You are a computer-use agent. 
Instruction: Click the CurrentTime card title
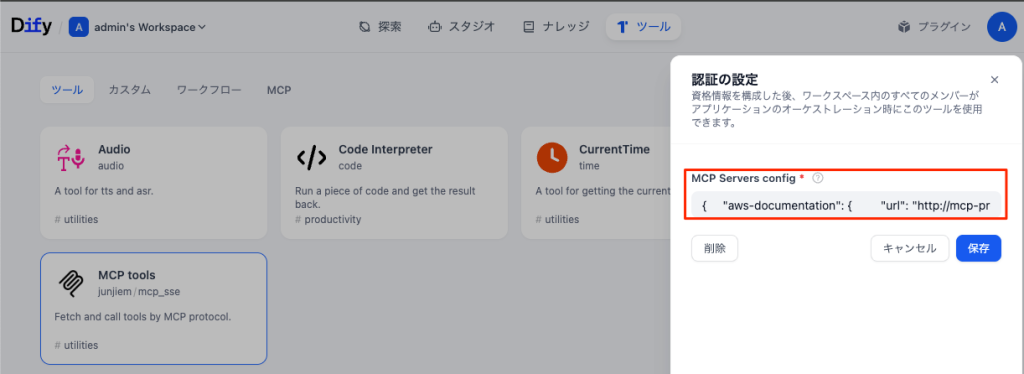pyautogui.click(x=615, y=149)
